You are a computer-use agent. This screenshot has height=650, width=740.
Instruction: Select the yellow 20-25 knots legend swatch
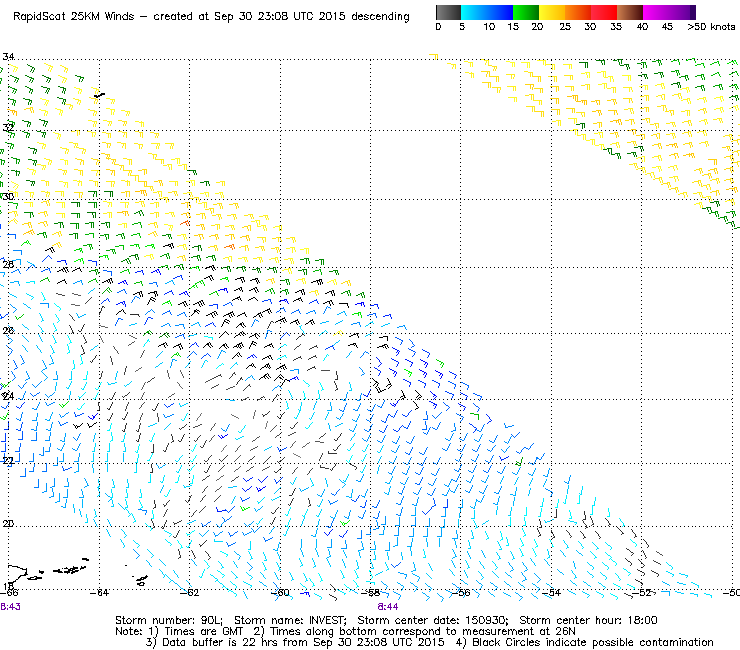[552, 12]
